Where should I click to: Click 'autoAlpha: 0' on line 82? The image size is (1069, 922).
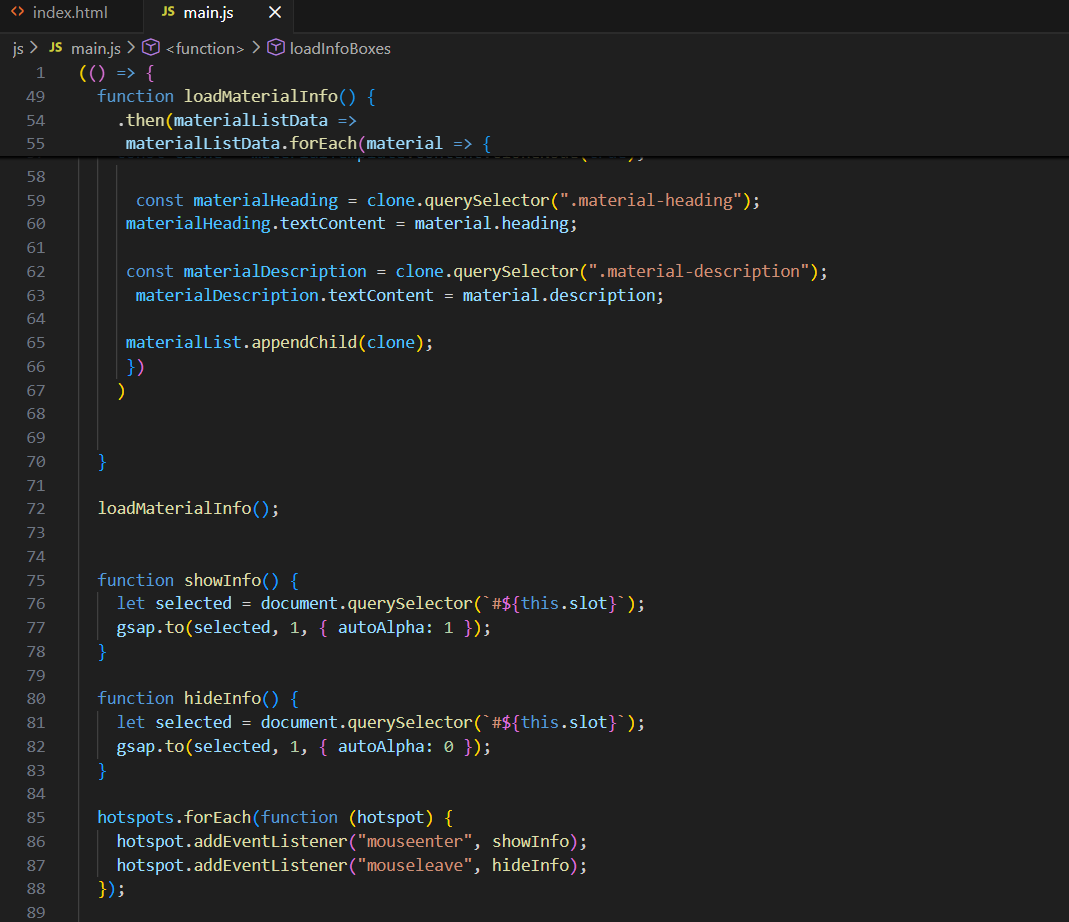click(395, 746)
